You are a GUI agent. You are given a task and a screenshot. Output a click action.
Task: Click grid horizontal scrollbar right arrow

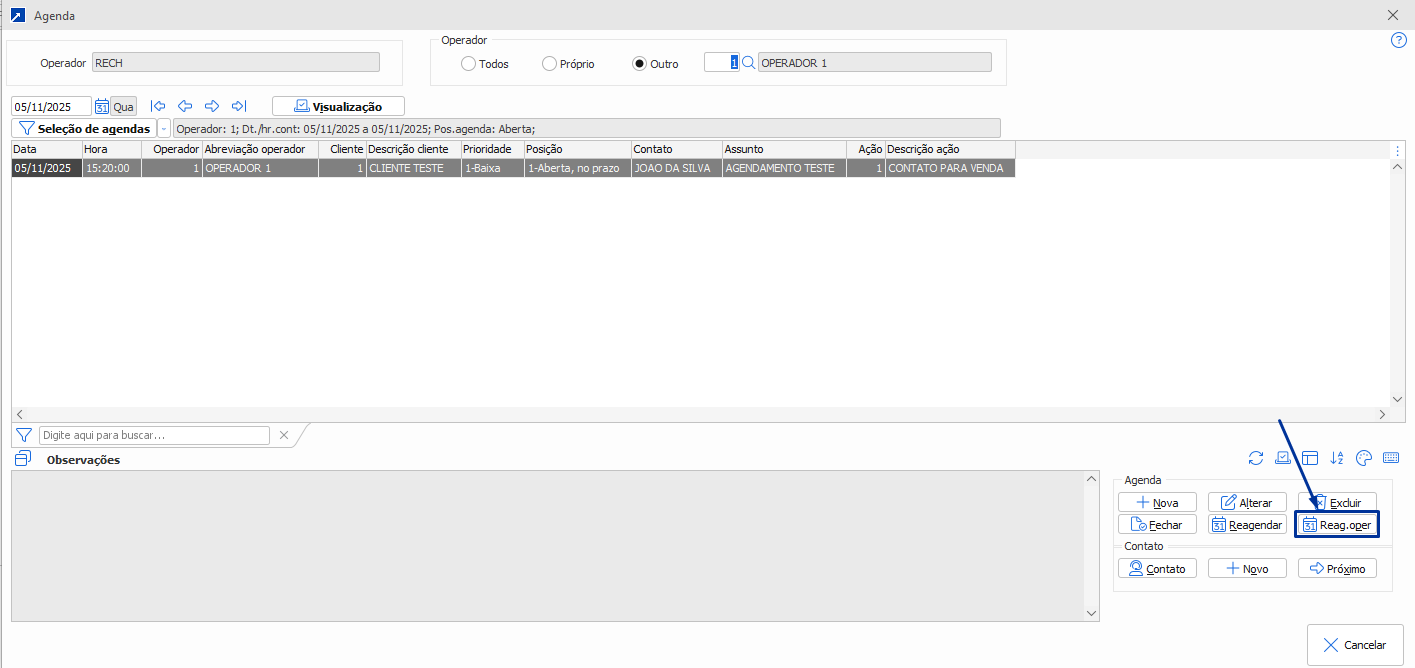point(1382,414)
